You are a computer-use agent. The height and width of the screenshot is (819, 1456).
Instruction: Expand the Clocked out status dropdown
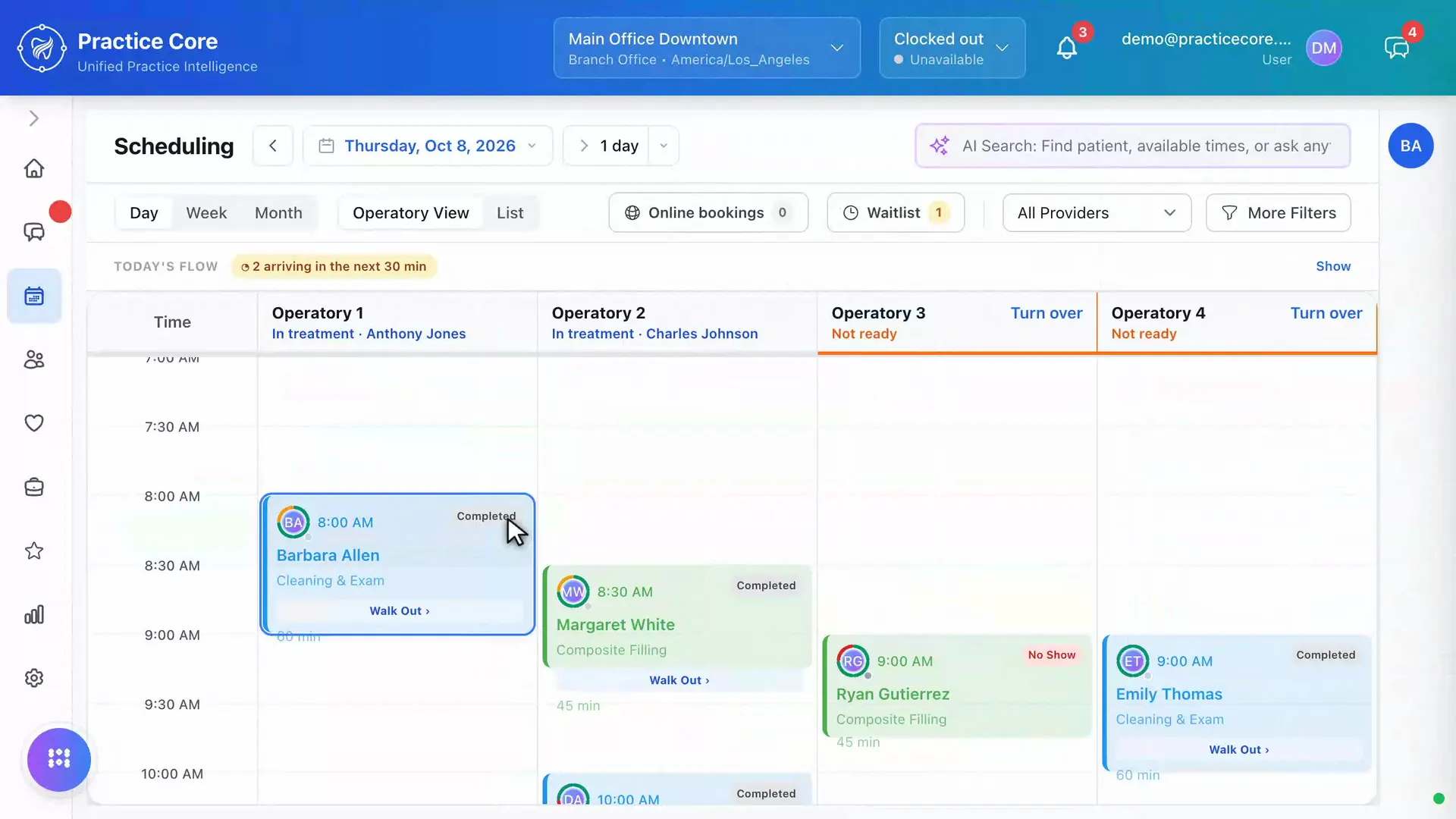tap(952, 48)
